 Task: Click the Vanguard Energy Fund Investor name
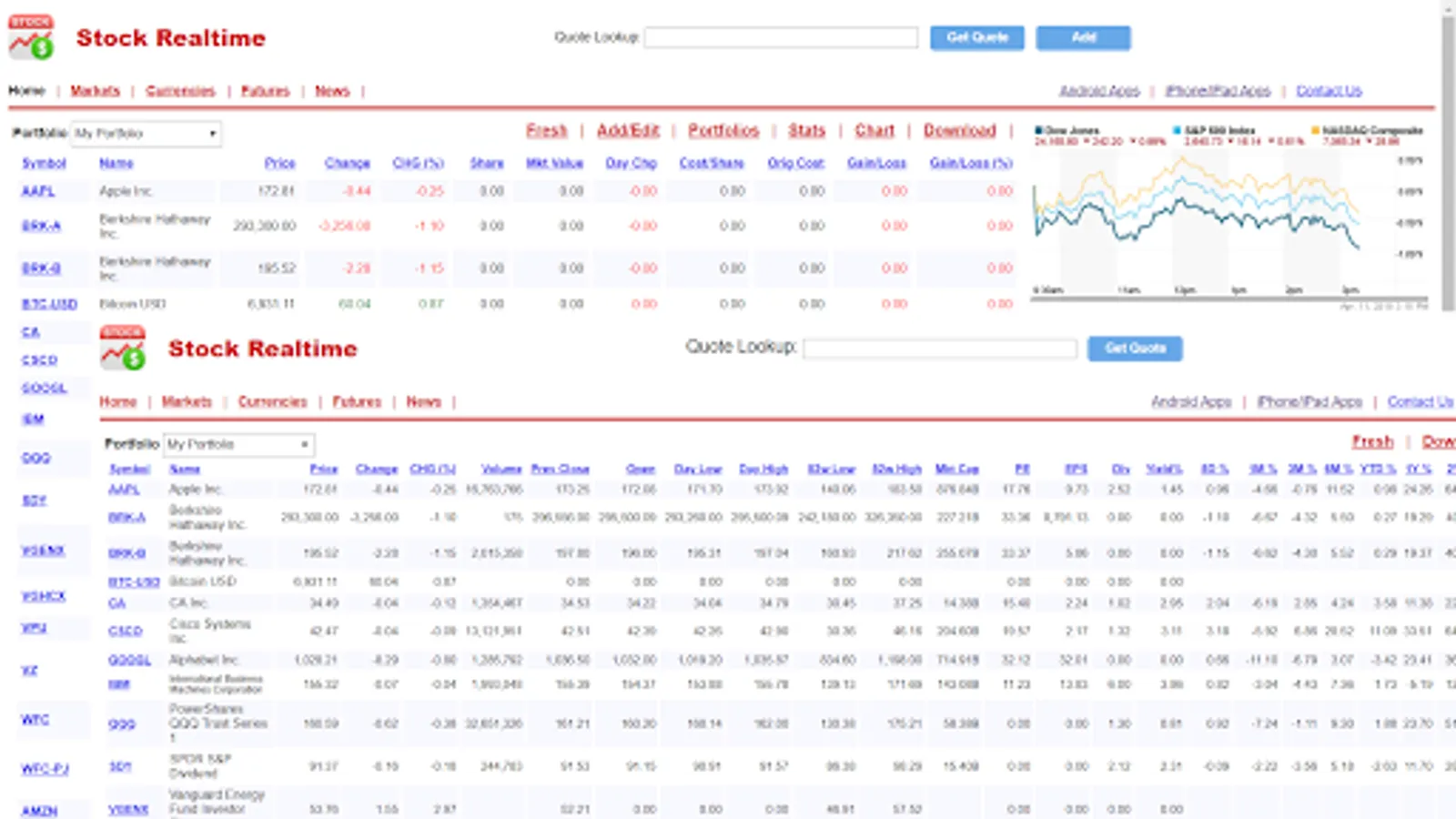[217, 802]
